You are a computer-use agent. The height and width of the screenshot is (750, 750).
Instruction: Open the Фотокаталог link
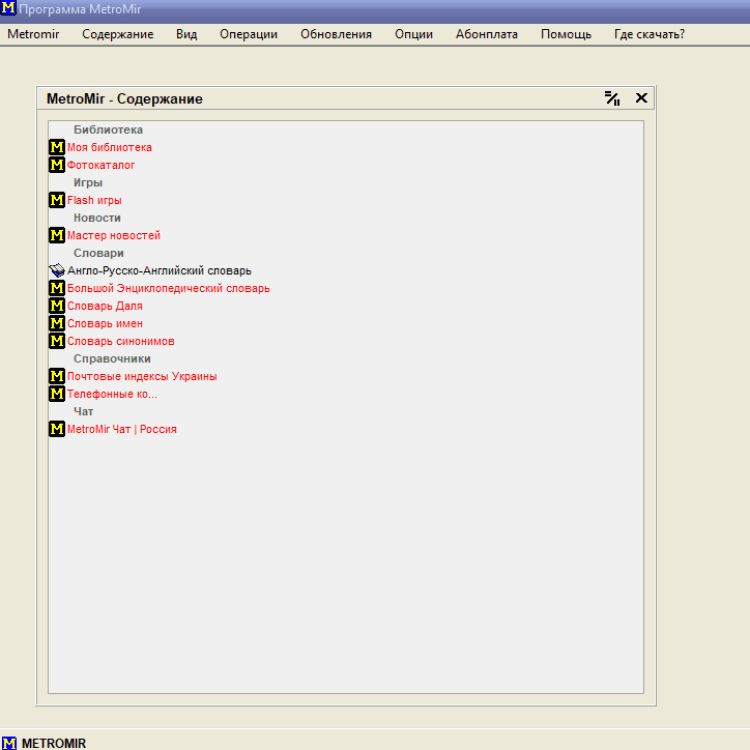[x=101, y=165]
